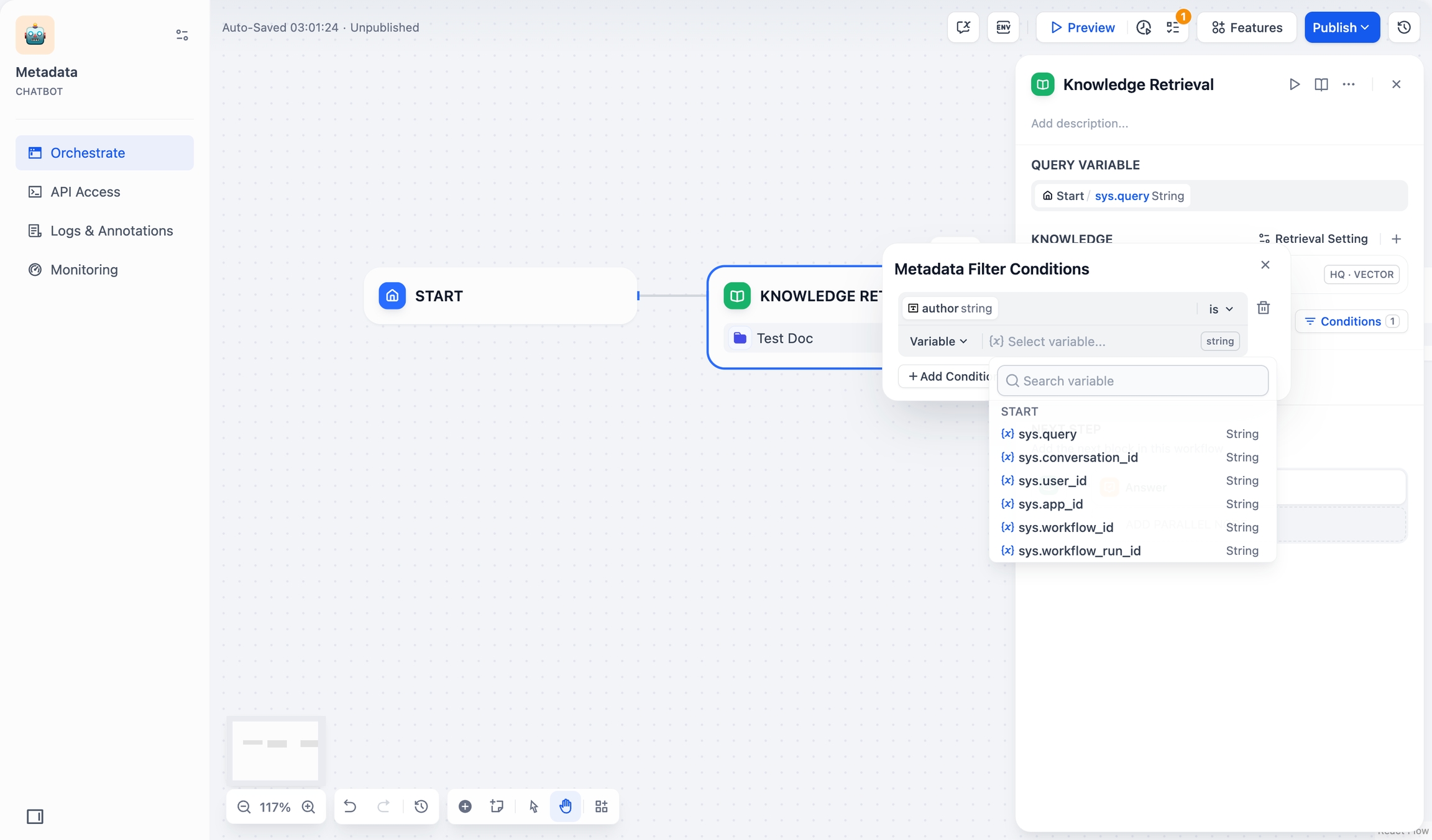The height and width of the screenshot is (840, 1432).
Task: Select sys.user_id from variable list
Action: click(x=1052, y=481)
